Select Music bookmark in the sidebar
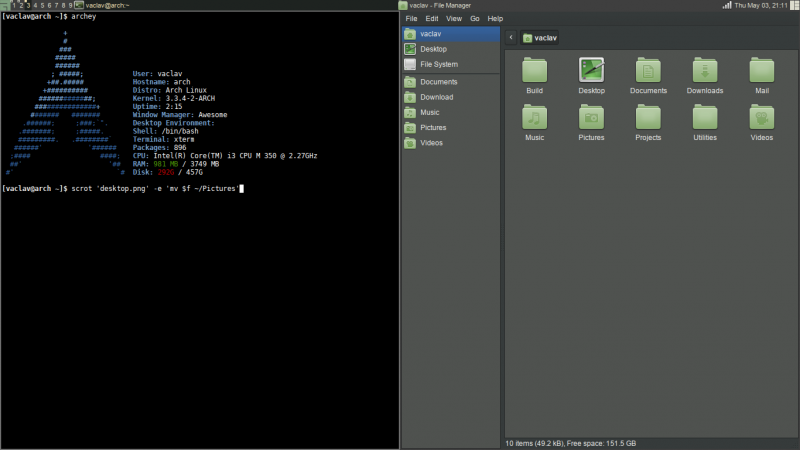 tap(451, 112)
